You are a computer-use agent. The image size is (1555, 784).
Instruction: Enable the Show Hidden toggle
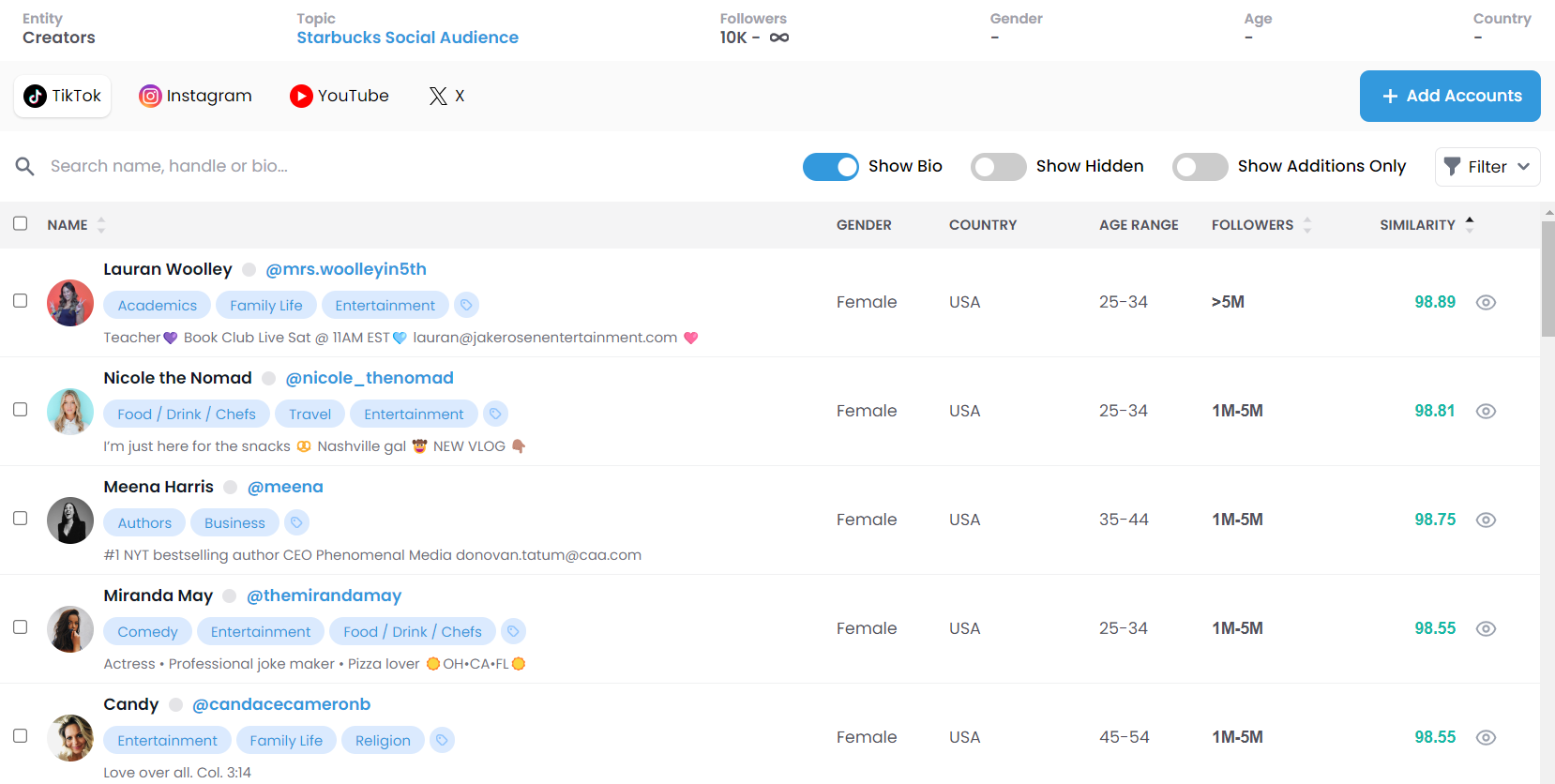[999, 167]
